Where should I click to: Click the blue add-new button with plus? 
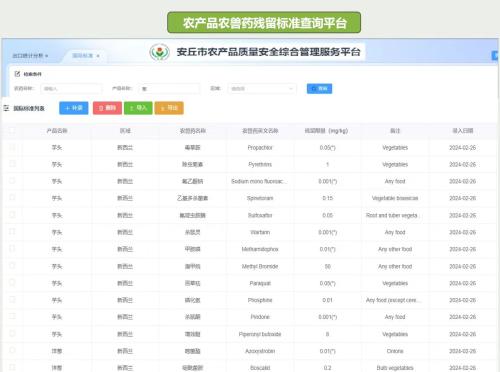(74, 108)
